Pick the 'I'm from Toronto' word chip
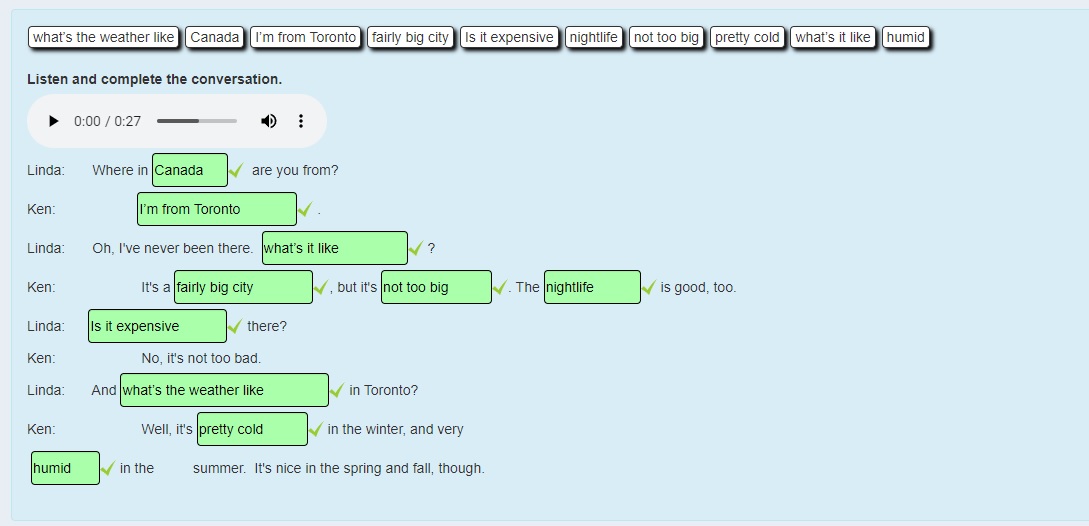Viewport: 1089px width, 526px height. [306, 37]
